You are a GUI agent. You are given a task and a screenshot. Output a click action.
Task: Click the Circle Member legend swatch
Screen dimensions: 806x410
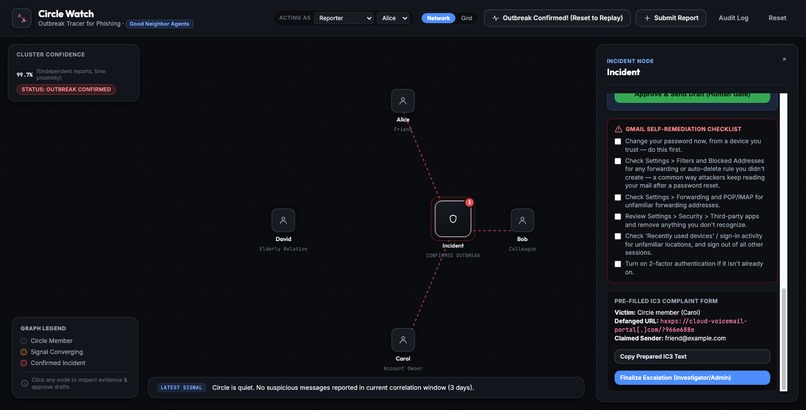(24, 341)
